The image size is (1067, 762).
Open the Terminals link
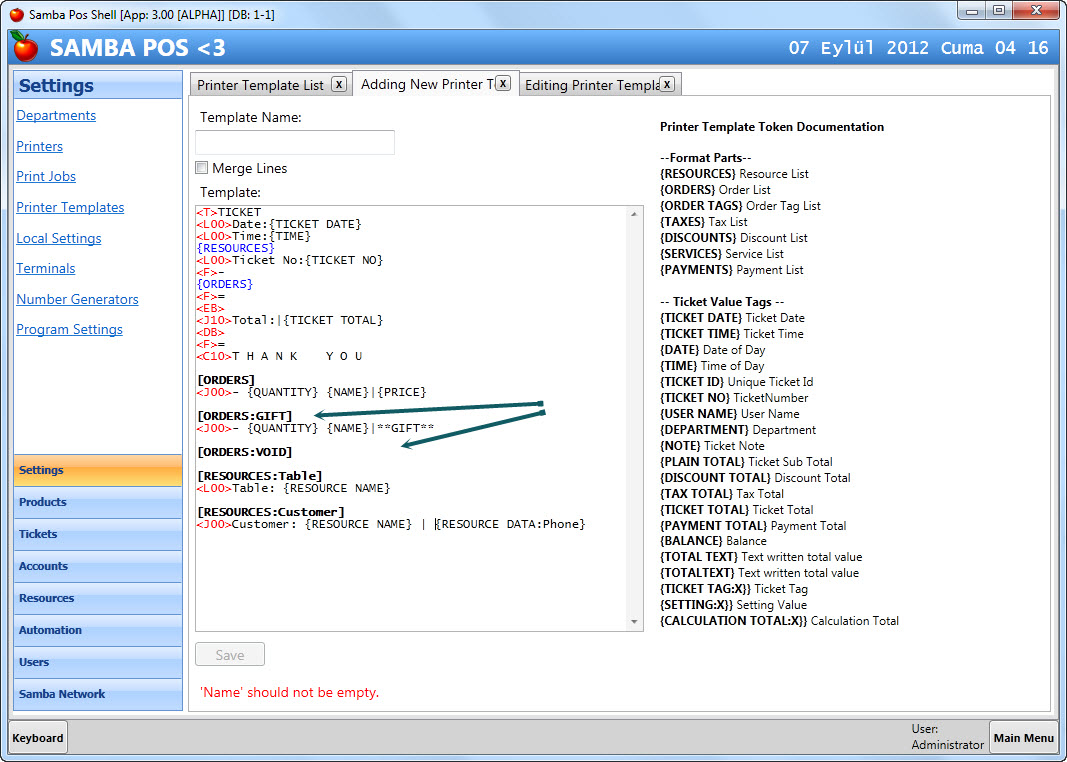pyautogui.click(x=46, y=268)
